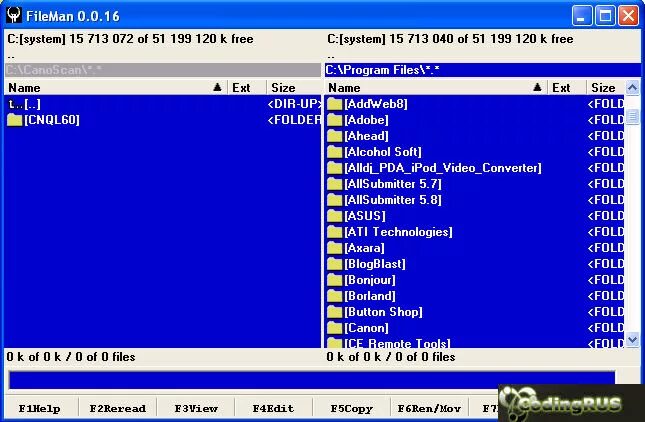Select the [ASUS] folder name
Screen dimensions: 645x422
coord(365,216)
